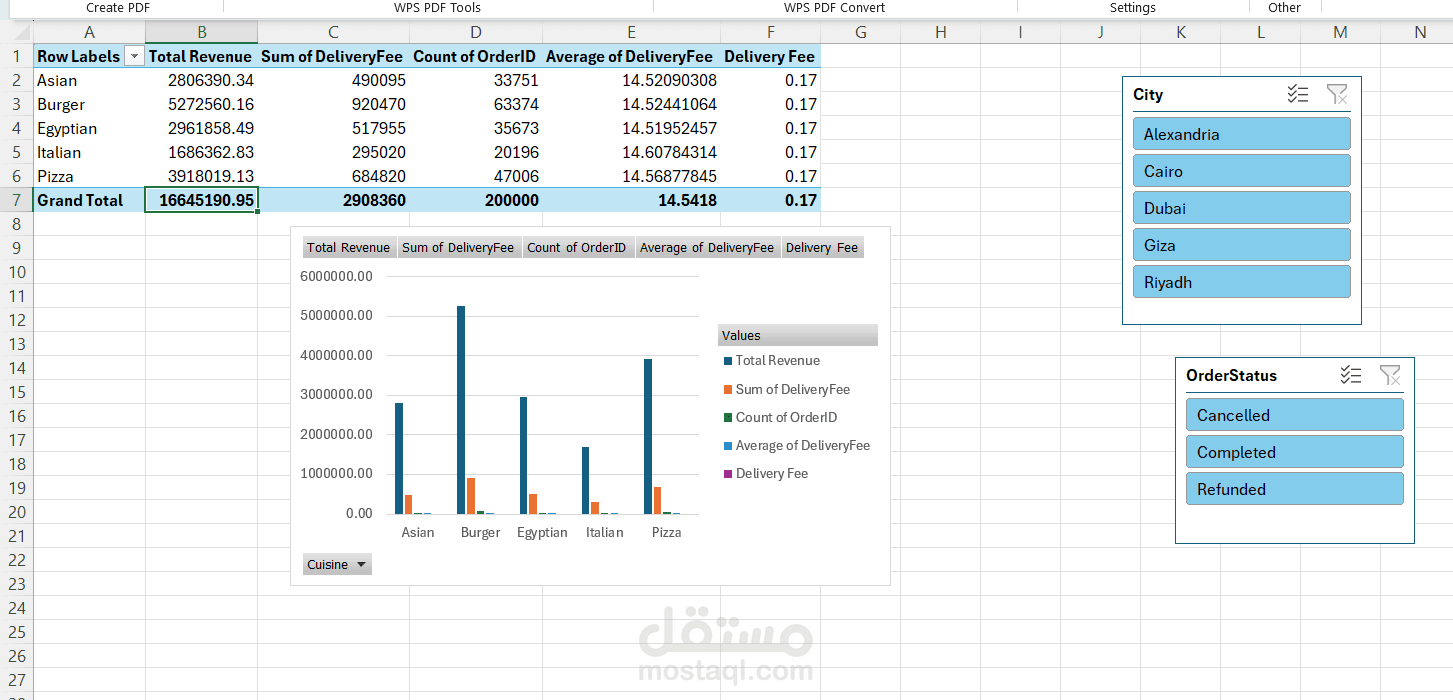Toggle multi-select in the OrderStatus slicer

[1351, 376]
